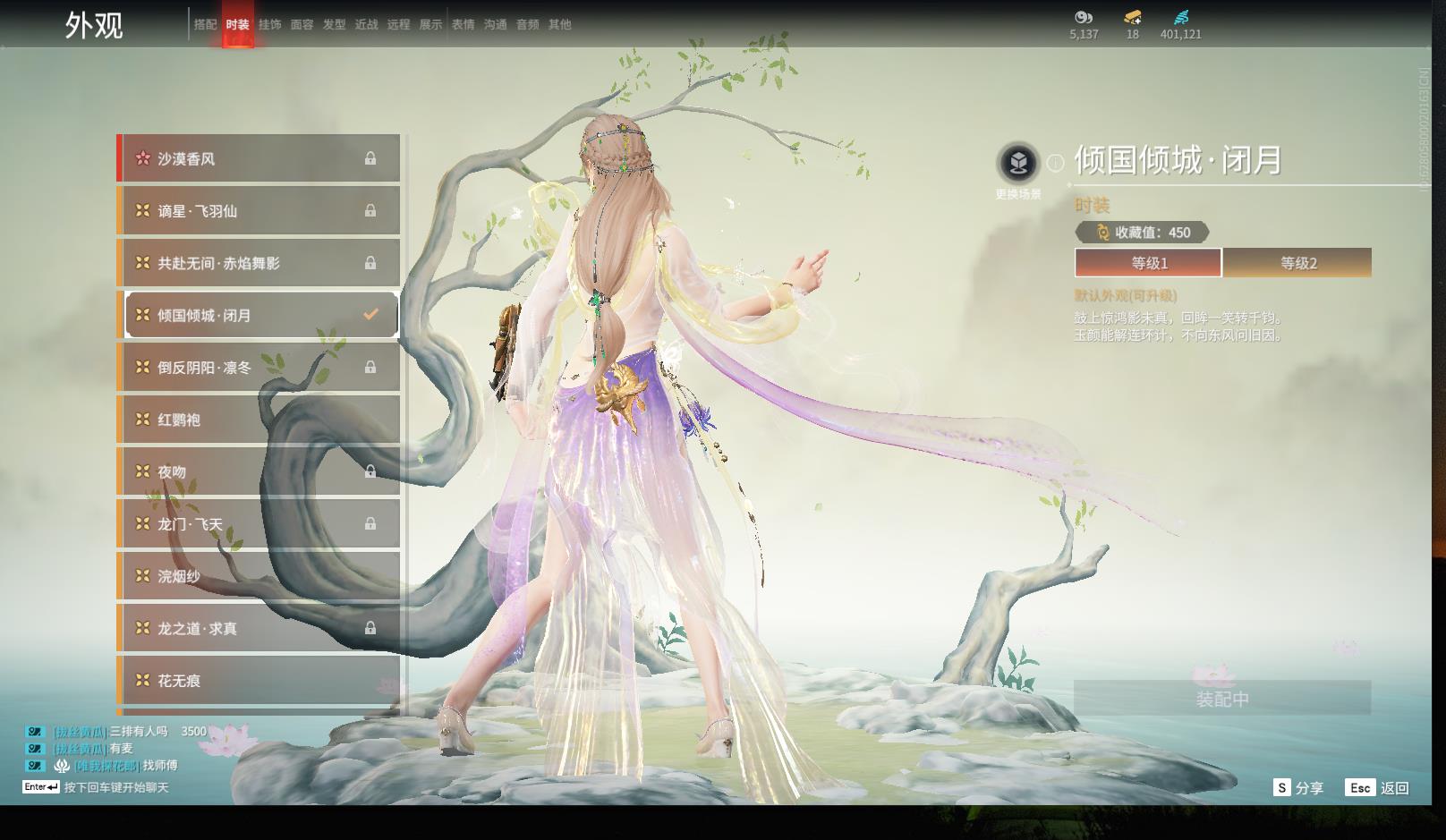
Task: Choose the 花无痕 outfit in the list
Action: pyautogui.click(x=259, y=681)
